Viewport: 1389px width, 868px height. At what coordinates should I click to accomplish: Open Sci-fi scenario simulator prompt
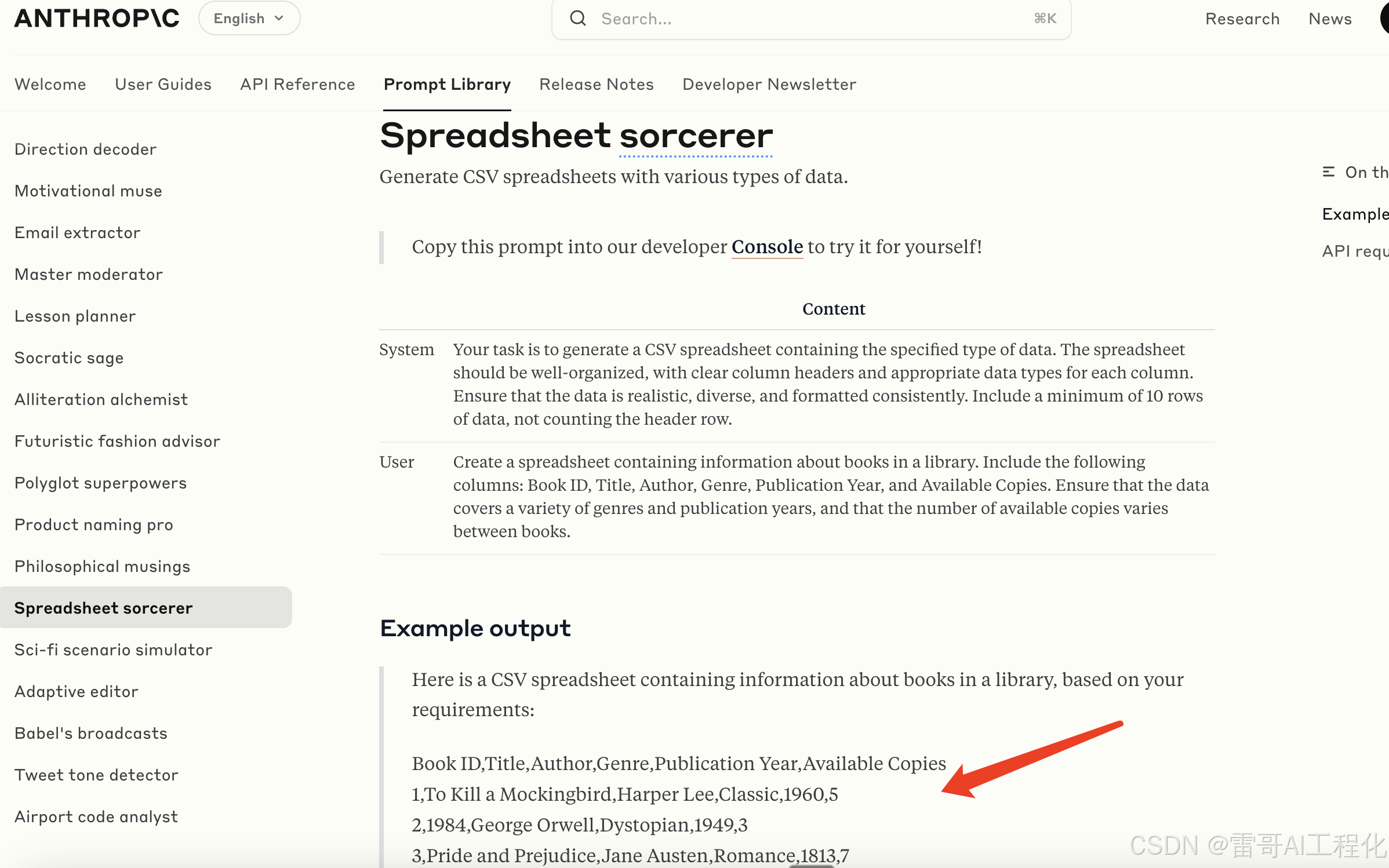[x=113, y=650]
